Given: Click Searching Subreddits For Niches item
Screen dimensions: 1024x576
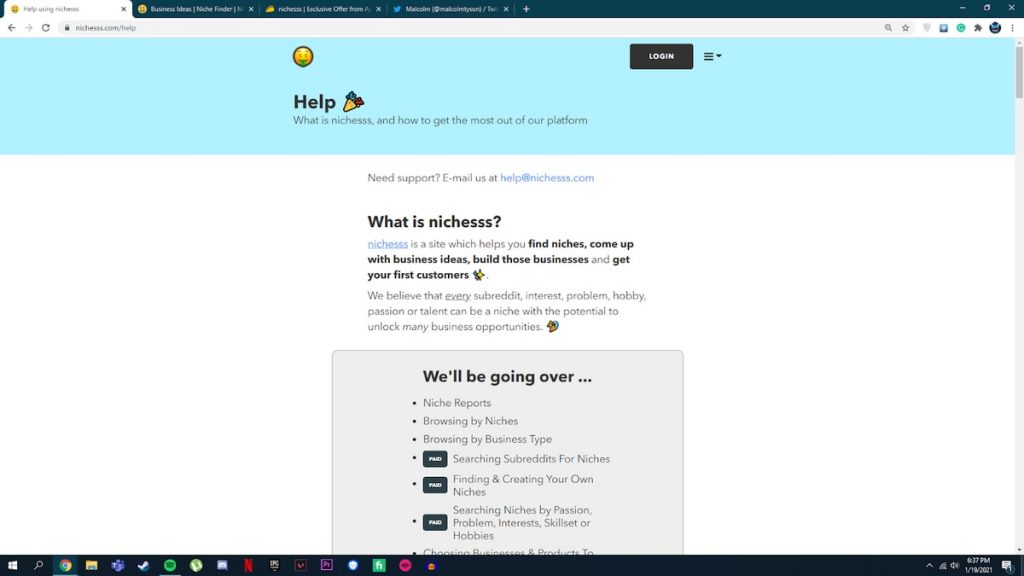Looking at the screenshot, I should point(531,459).
